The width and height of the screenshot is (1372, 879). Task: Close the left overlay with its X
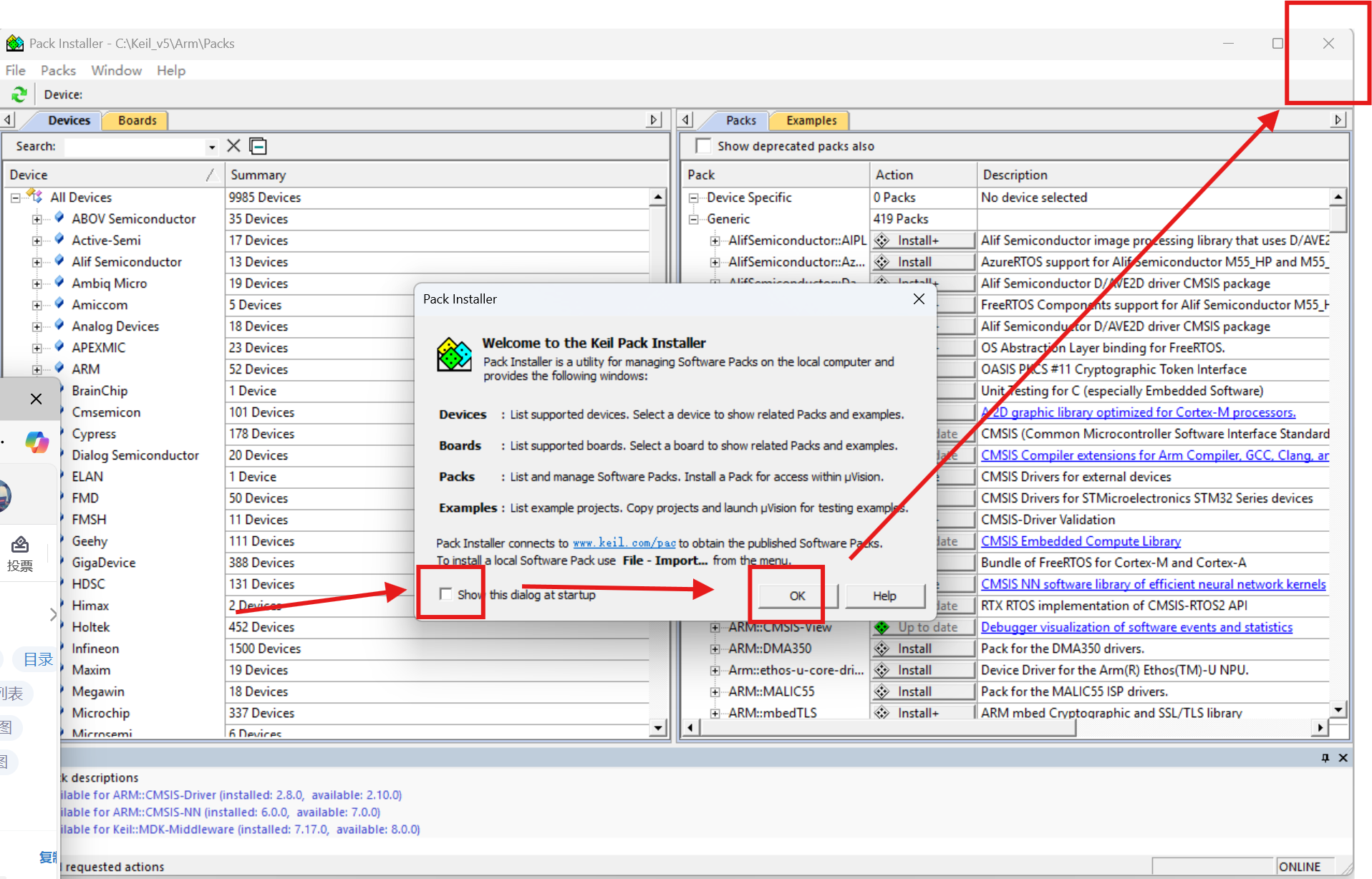[x=36, y=399]
